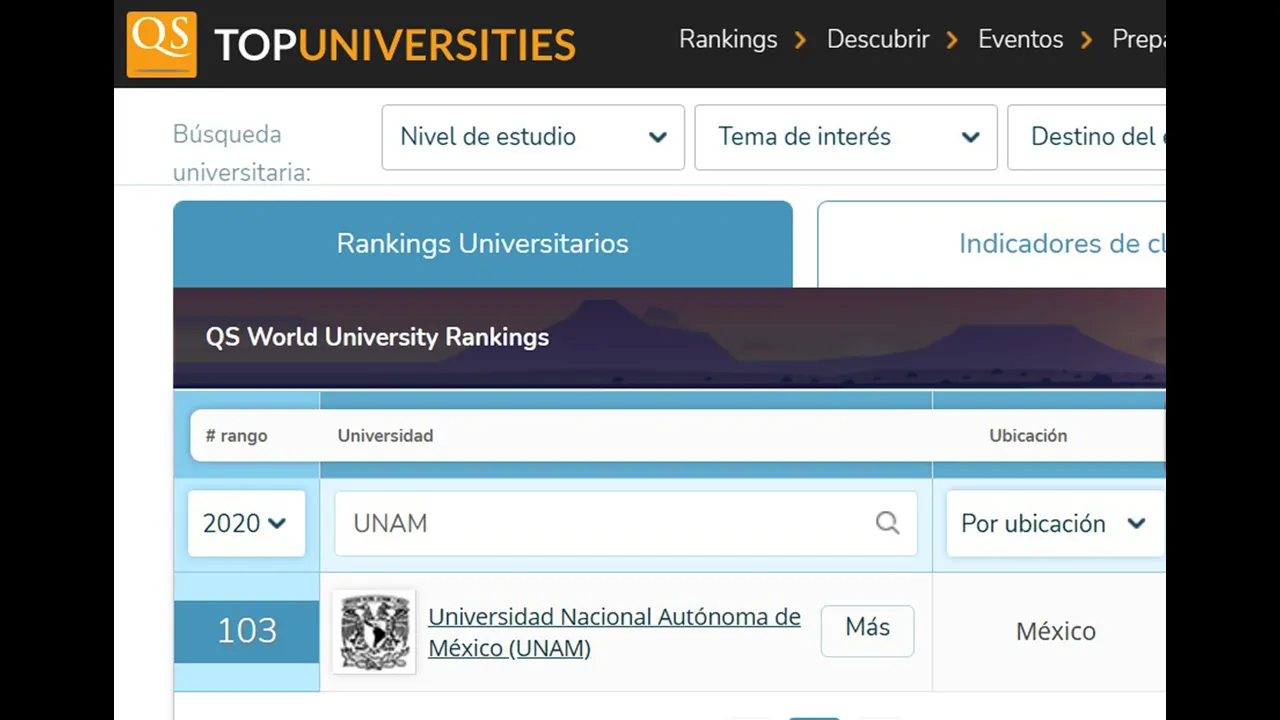This screenshot has height=720, width=1280.
Task: Click the search magnifier icon in UNAM field
Action: tap(887, 523)
